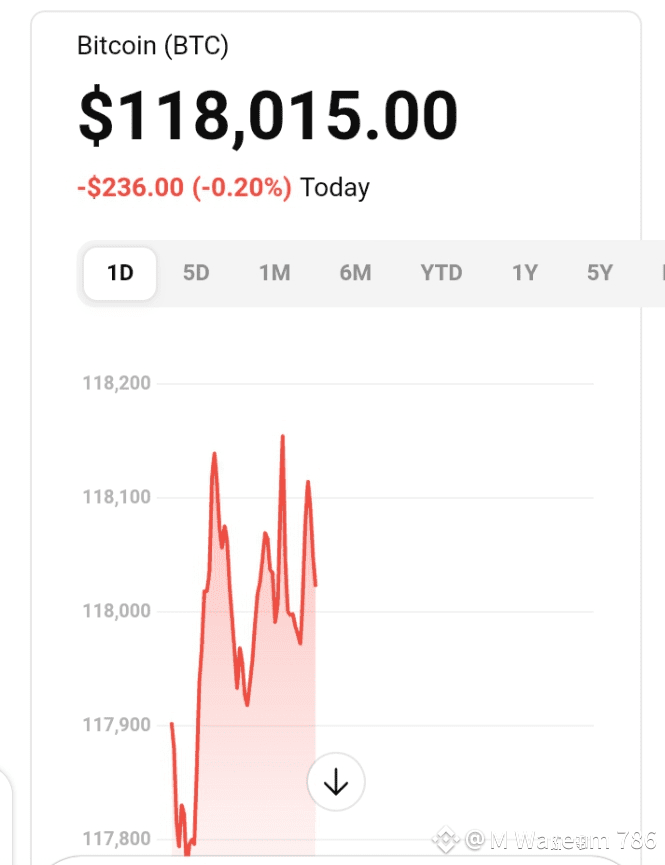
Task: Select the YTD range tab
Action: [441, 273]
